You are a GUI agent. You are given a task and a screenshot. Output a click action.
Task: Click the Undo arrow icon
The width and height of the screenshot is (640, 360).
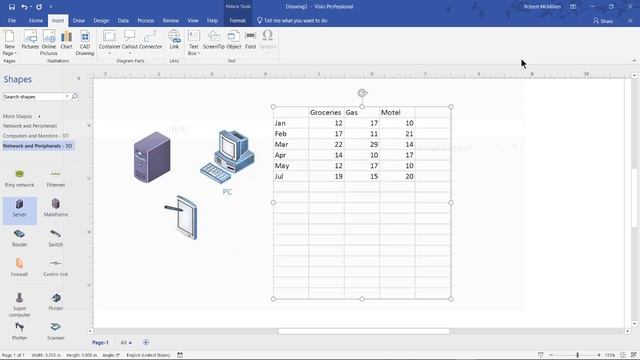(24, 7)
